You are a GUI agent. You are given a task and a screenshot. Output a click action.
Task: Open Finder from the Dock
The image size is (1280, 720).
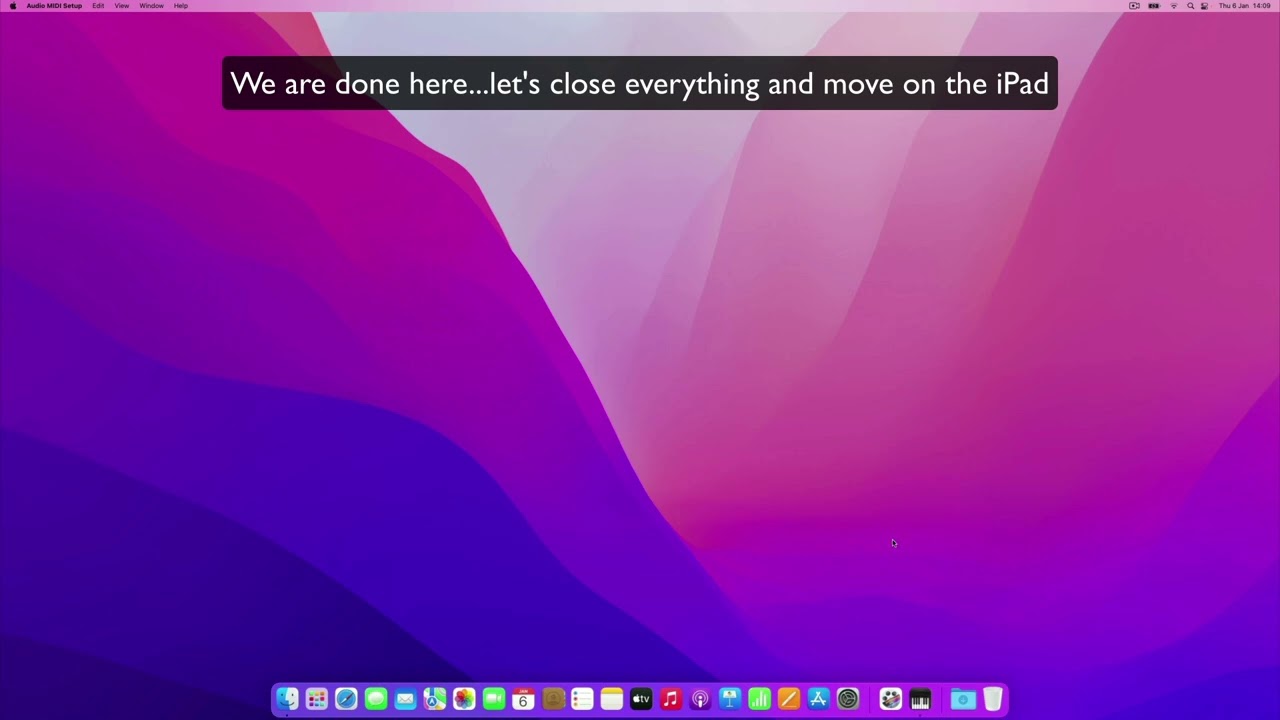287,699
